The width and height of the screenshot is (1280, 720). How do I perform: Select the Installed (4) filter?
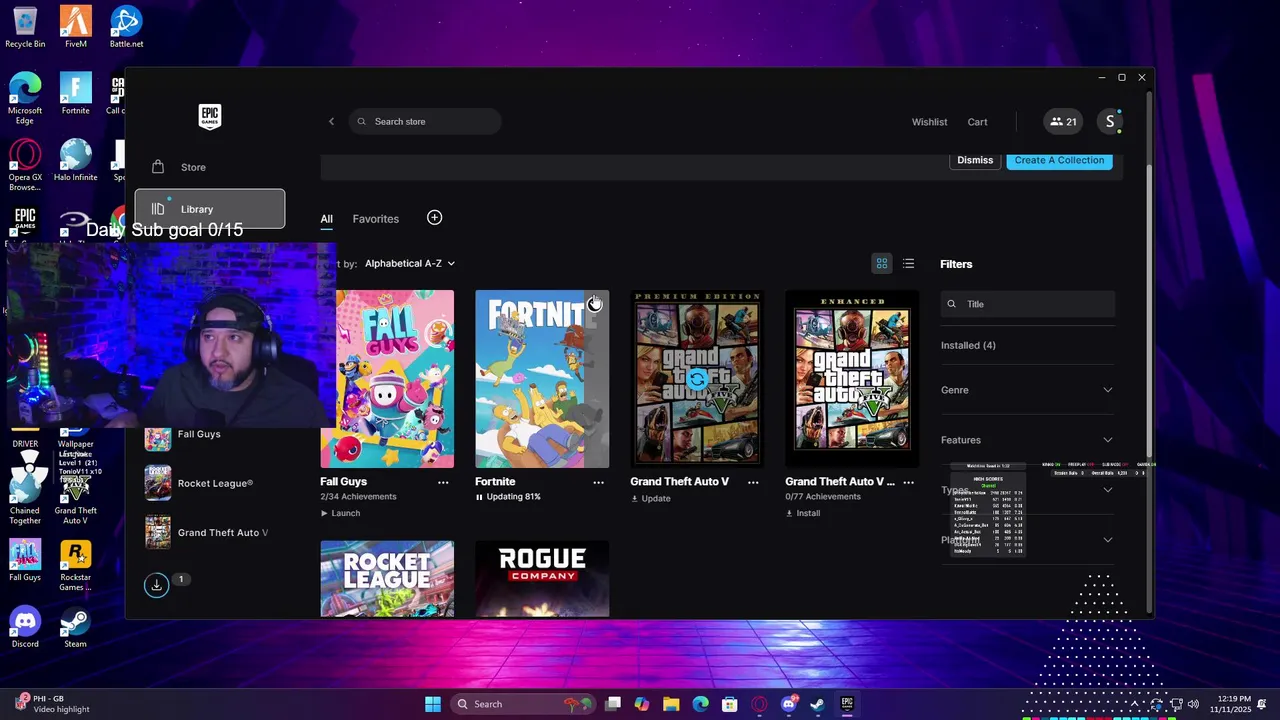tap(968, 345)
